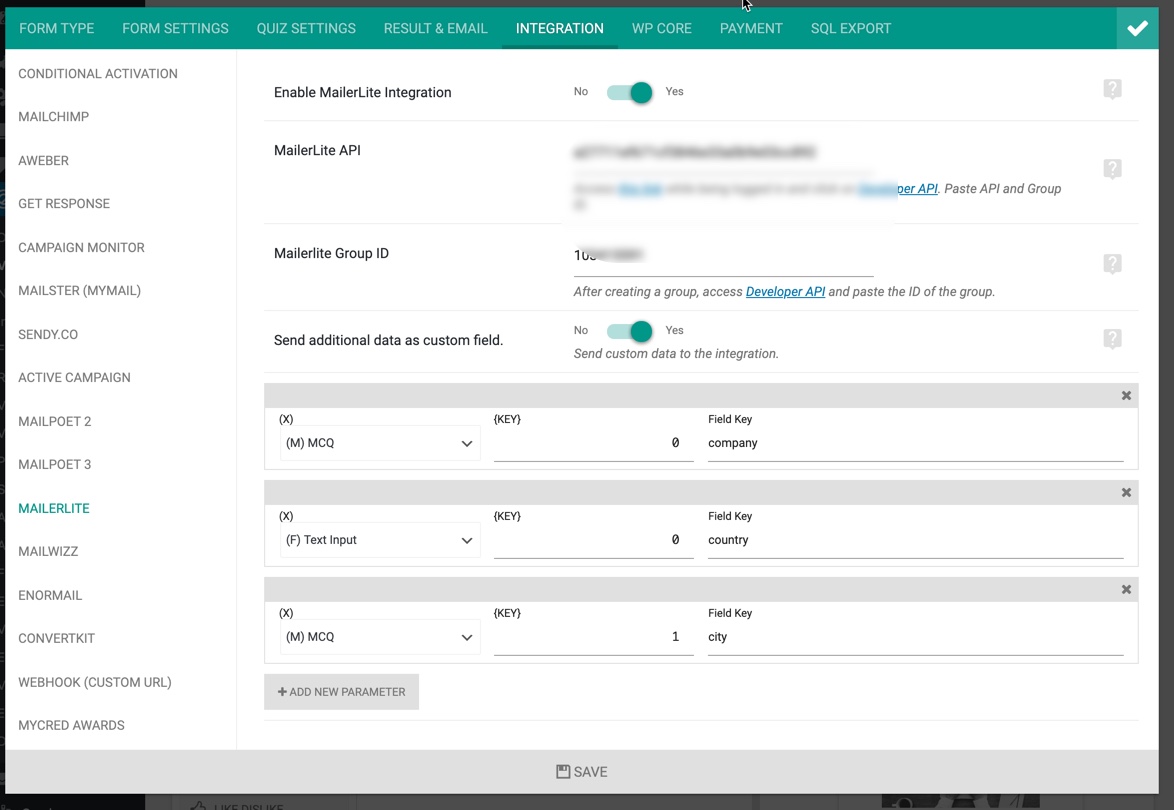The image size is (1174, 810).
Task: Click Field Key input containing country
Action: (x=915, y=540)
